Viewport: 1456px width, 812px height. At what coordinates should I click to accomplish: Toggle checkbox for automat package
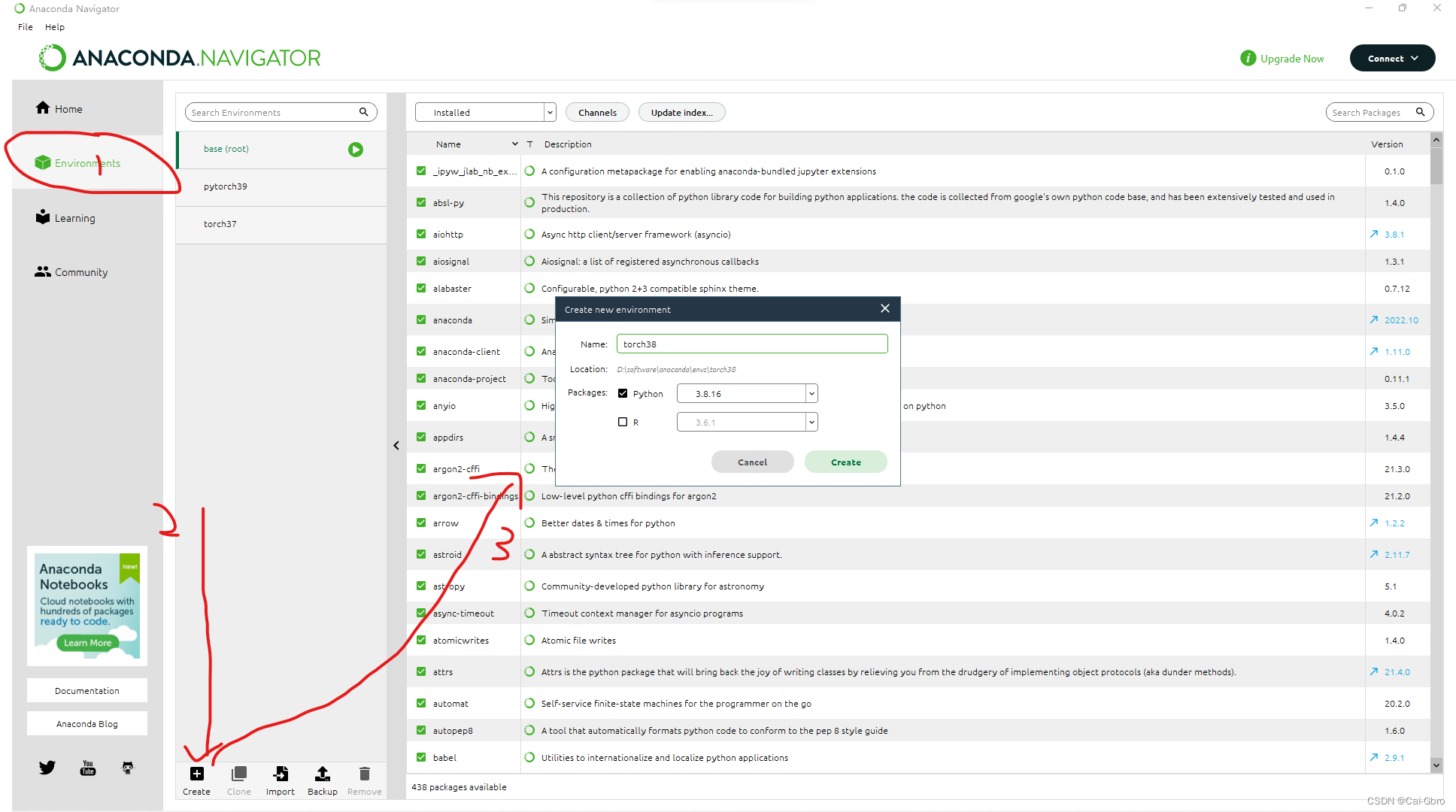click(421, 703)
